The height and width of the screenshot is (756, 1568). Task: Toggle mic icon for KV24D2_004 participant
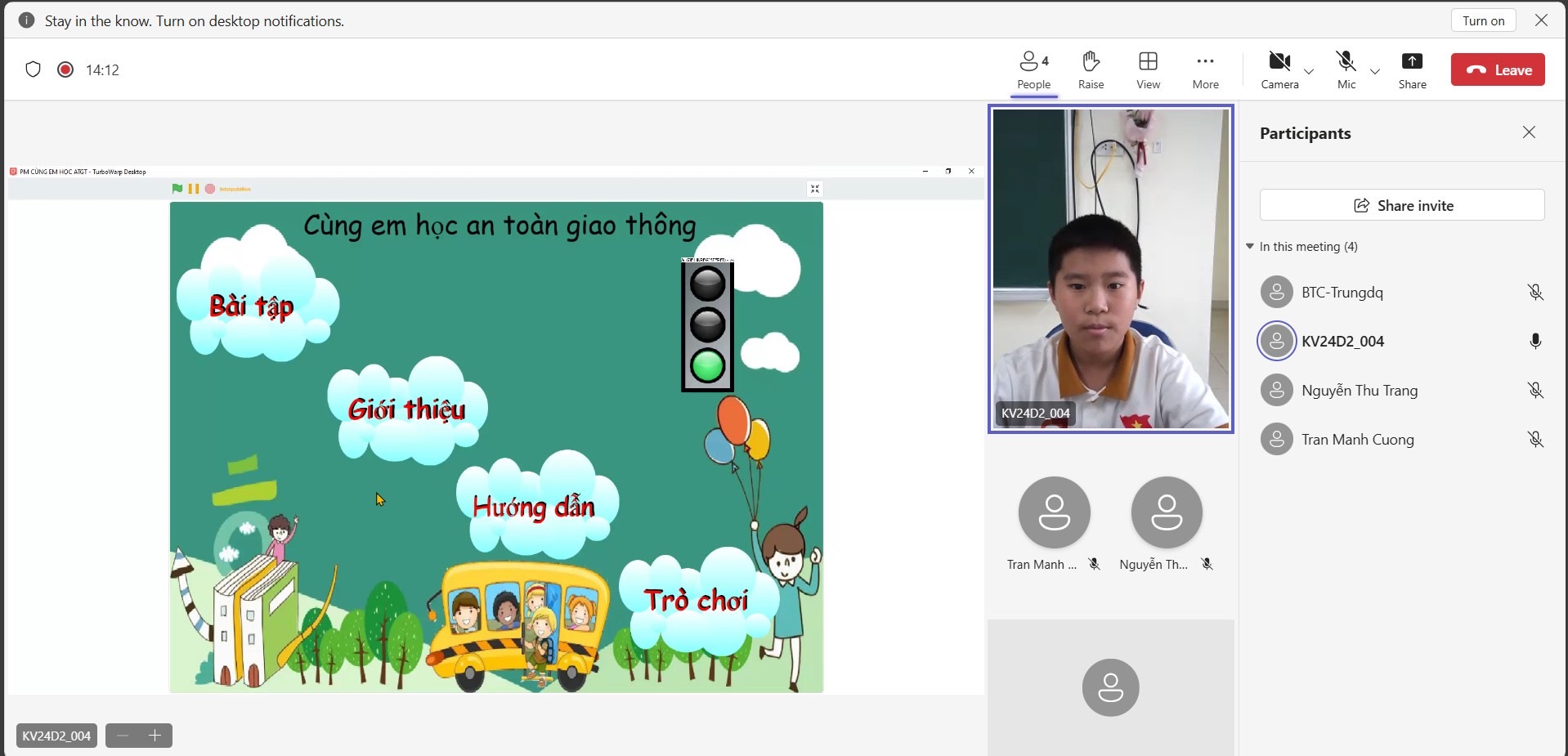1535,342
